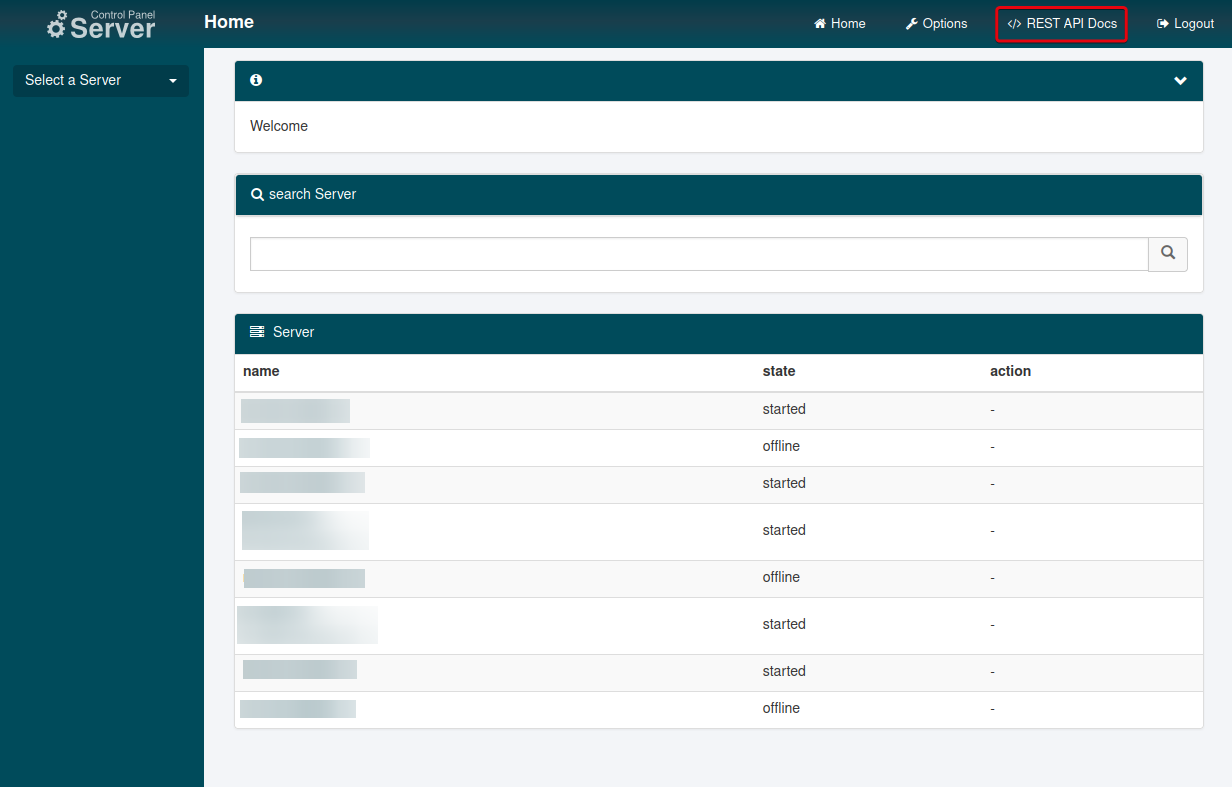Click the wrench icon beside Options
This screenshot has width=1232, height=787.
[911, 24]
